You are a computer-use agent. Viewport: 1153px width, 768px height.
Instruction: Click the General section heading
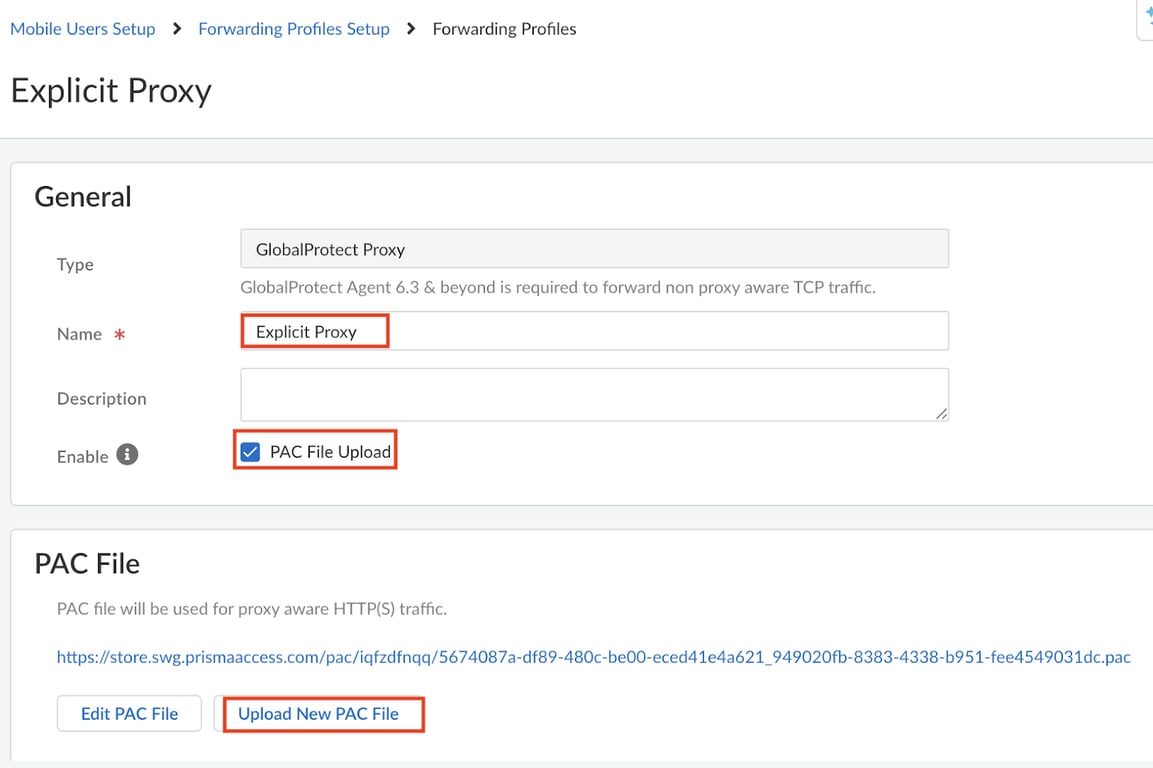pos(83,196)
